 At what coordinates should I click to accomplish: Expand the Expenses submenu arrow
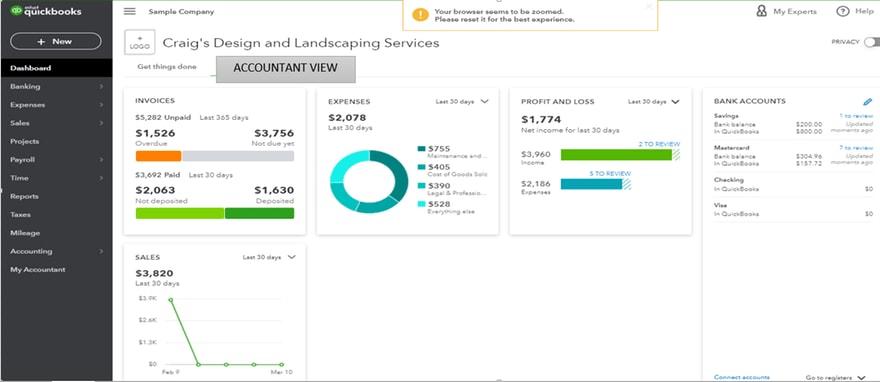(x=101, y=105)
